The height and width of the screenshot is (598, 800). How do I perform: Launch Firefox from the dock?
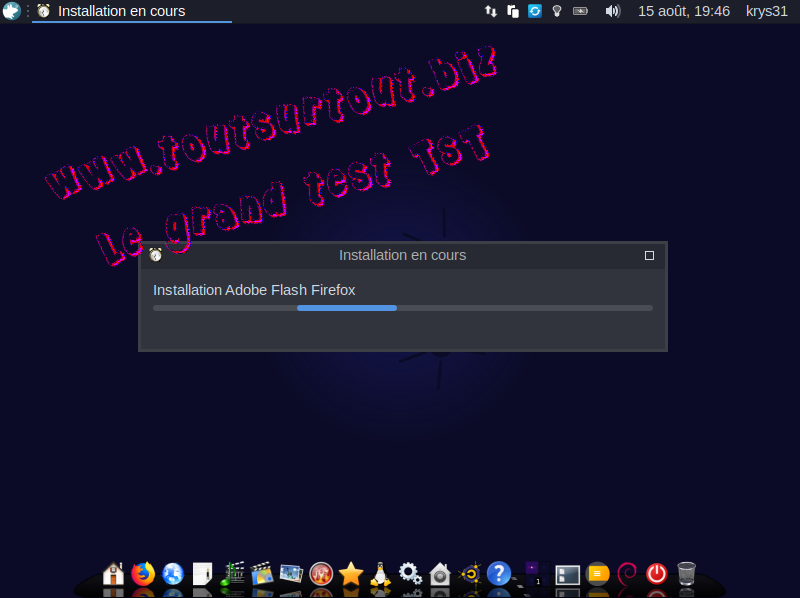point(143,574)
